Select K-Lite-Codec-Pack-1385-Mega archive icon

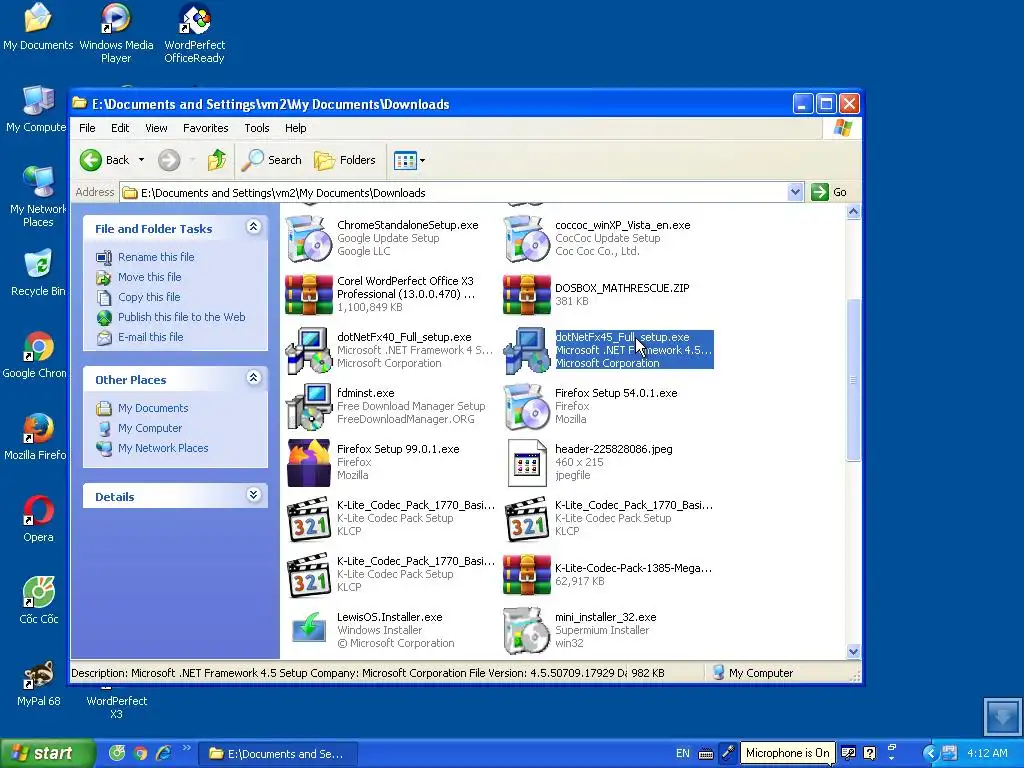coord(526,575)
